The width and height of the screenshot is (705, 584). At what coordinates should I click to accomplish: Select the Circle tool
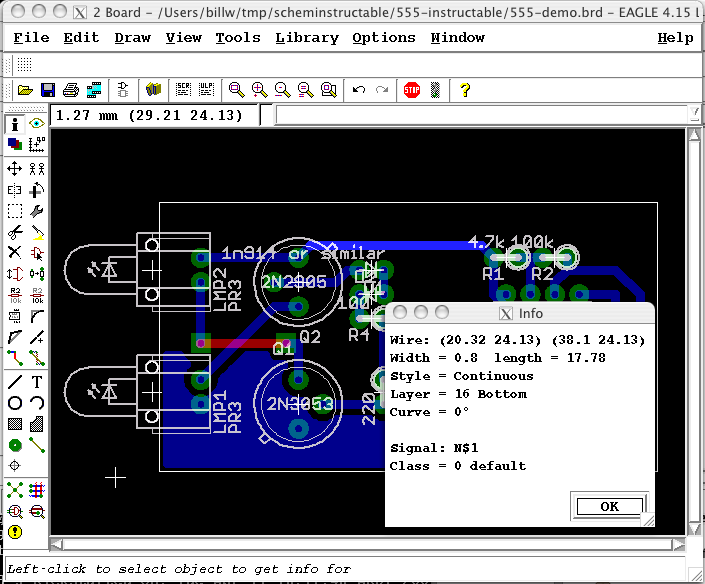tap(15, 403)
